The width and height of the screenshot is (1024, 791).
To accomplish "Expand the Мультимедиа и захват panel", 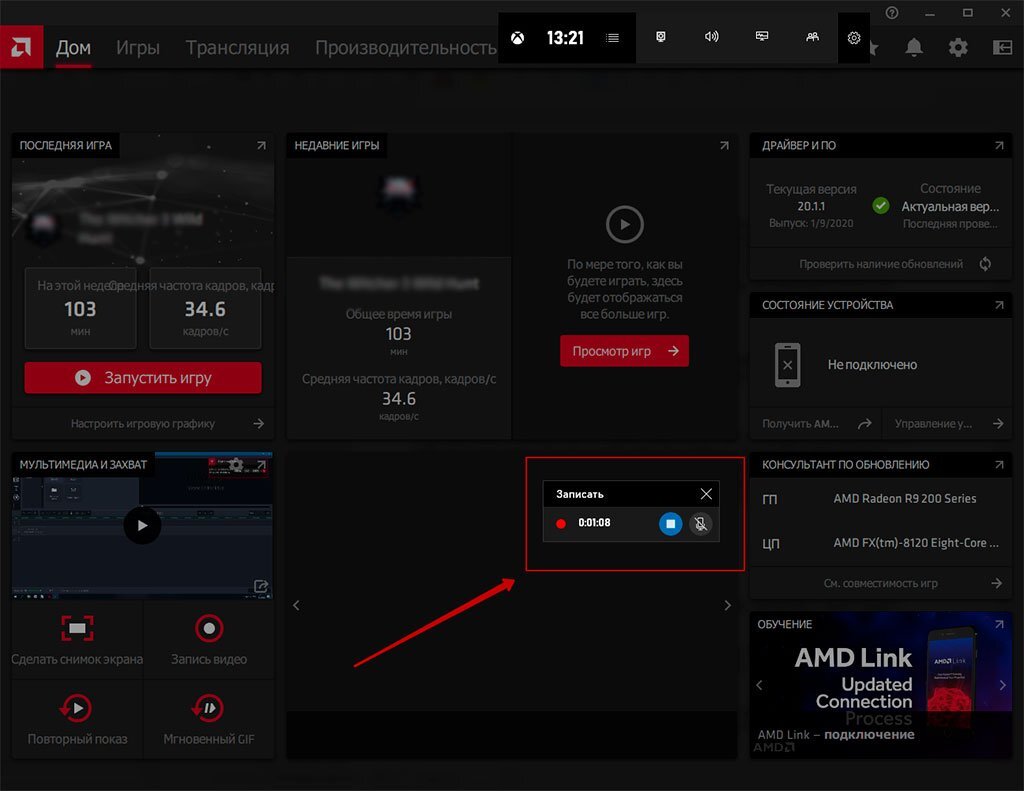I will coord(261,465).
